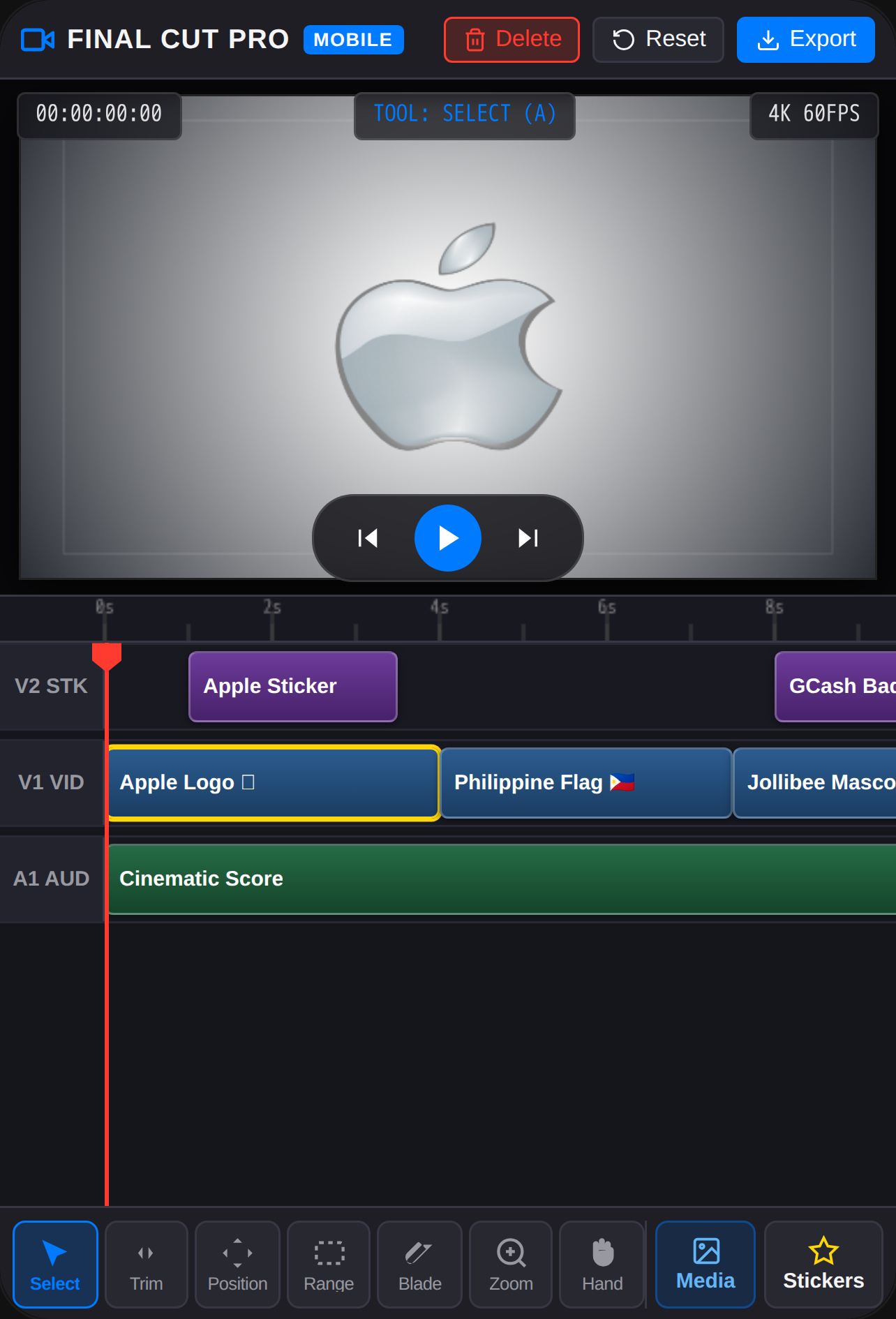The height and width of the screenshot is (1319, 896).
Task: Click the Final Cut Pro camera logo
Action: [38, 40]
